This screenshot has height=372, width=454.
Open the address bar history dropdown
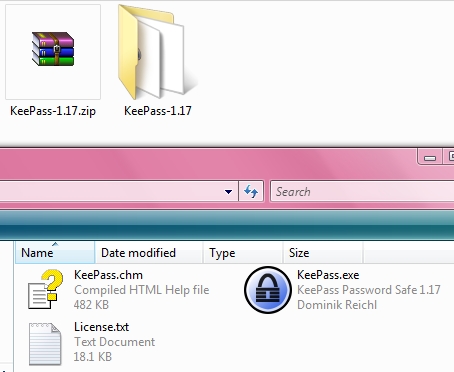tap(228, 192)
